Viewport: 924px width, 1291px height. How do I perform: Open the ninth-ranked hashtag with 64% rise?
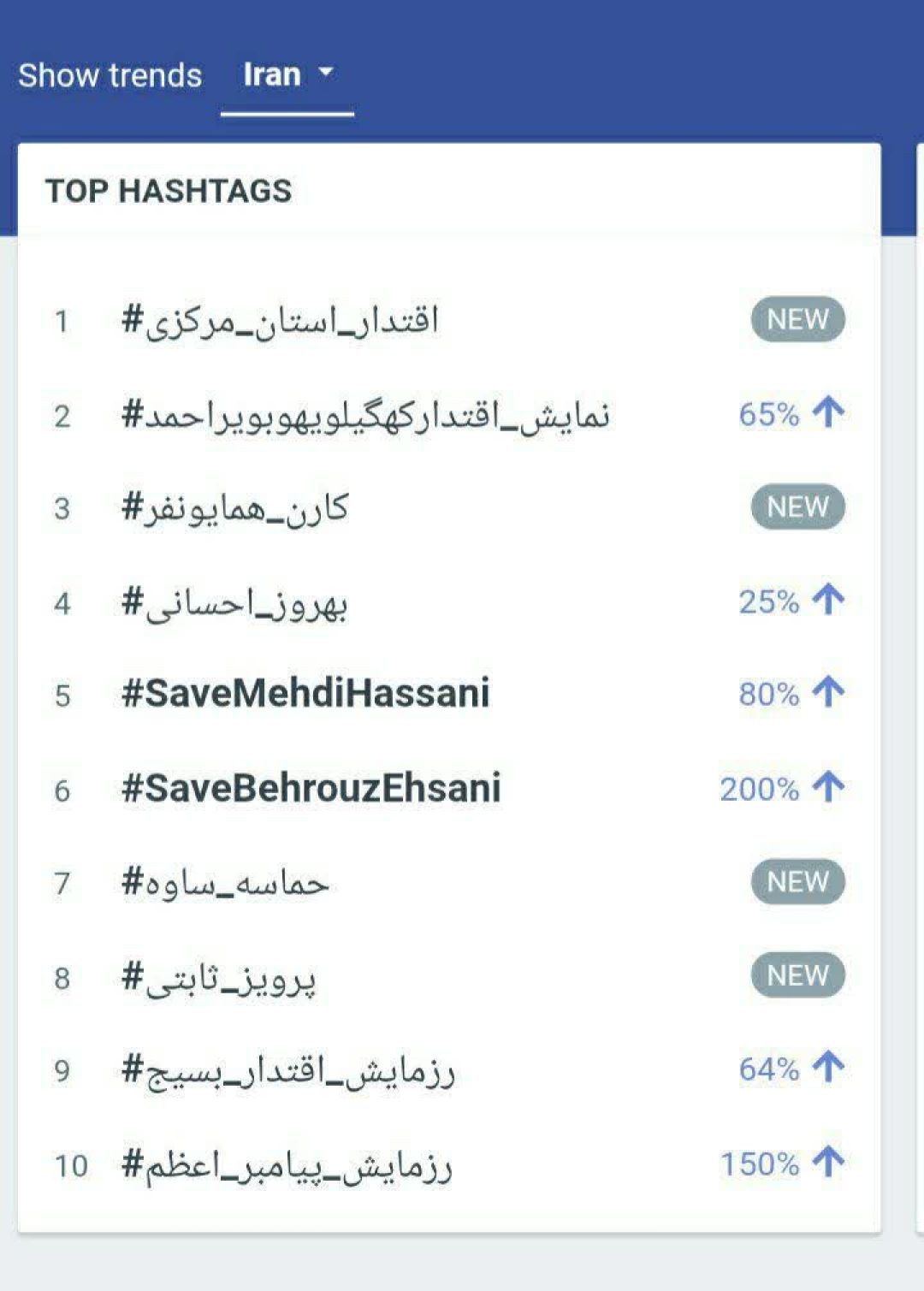(288, 1071)
